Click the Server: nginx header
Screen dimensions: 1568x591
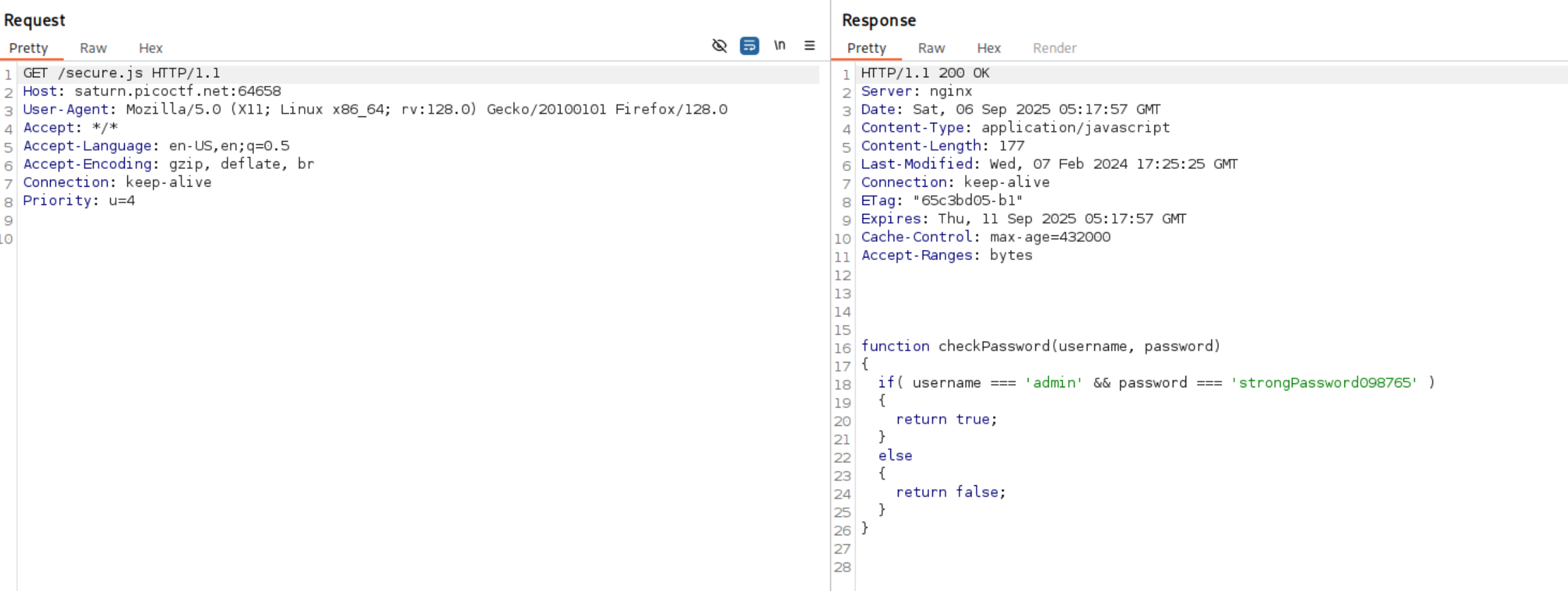tap(916, 91)
